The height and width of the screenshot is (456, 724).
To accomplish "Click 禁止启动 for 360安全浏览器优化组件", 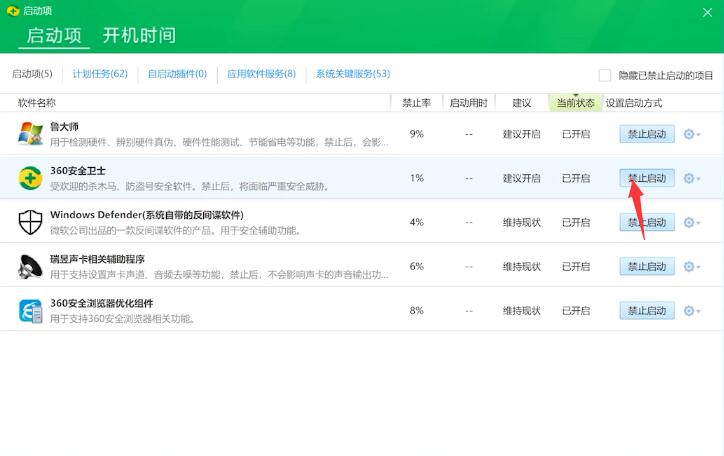I will (647, 311).
